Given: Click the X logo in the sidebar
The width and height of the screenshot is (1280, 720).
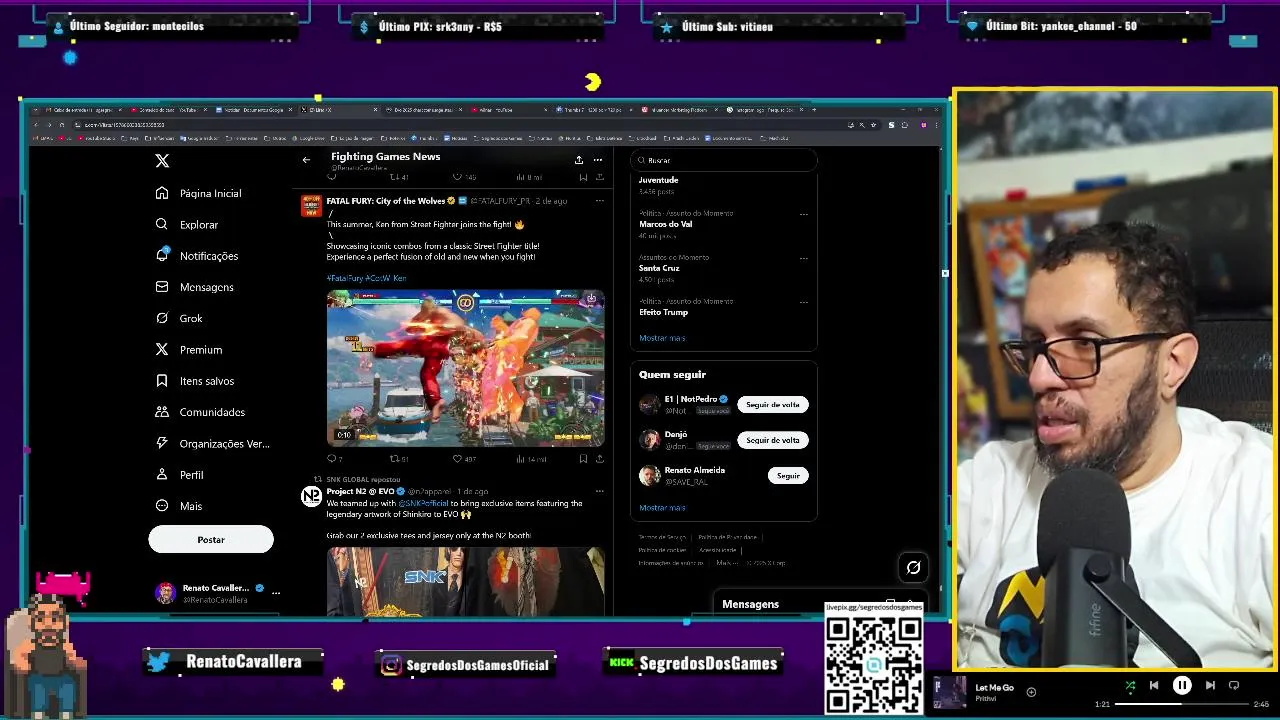Looking at the screenshot, I should click(162, 161).
